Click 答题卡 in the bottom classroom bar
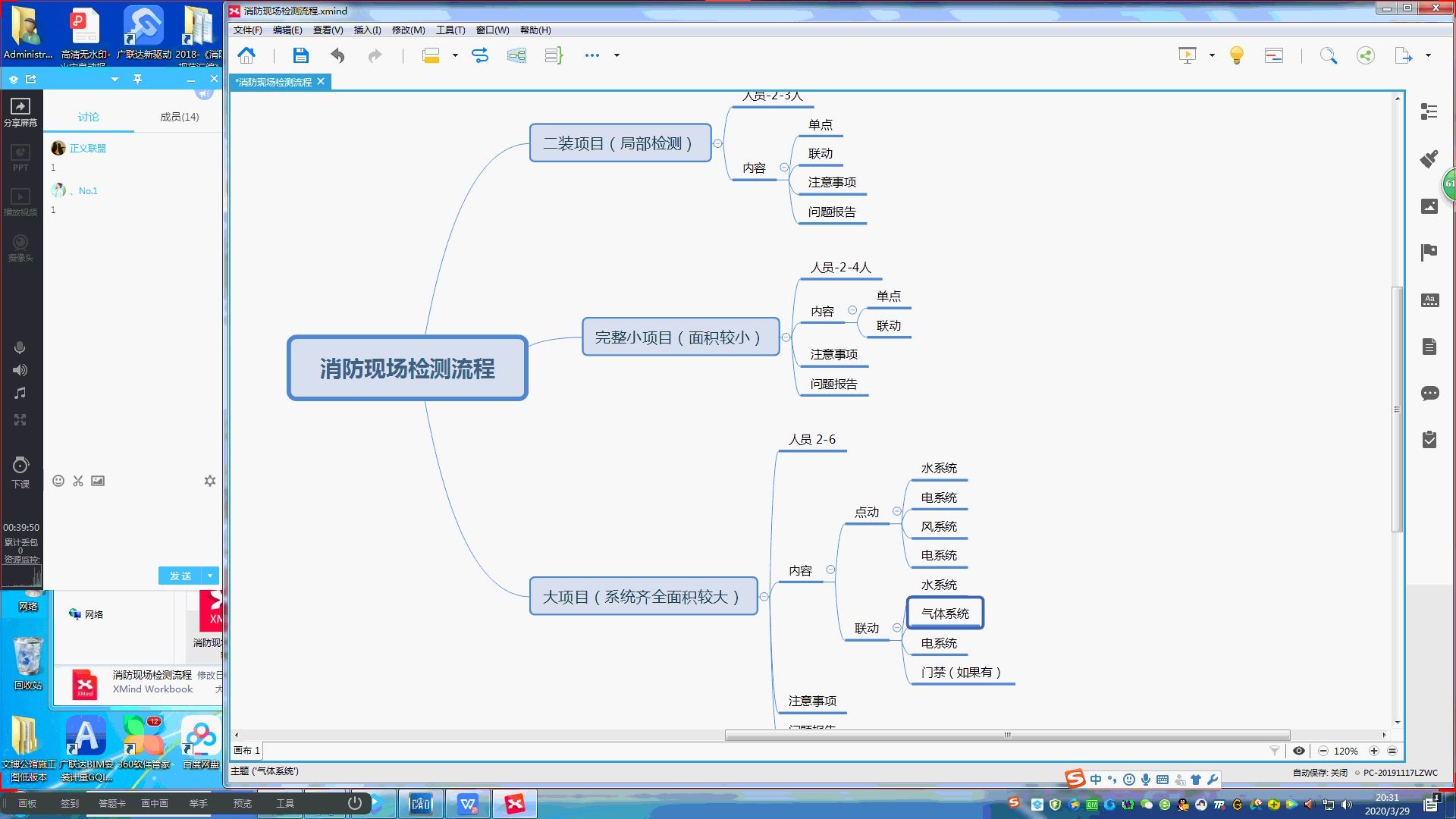Viewport: 1456px width, 819px height. pos(112,803)
